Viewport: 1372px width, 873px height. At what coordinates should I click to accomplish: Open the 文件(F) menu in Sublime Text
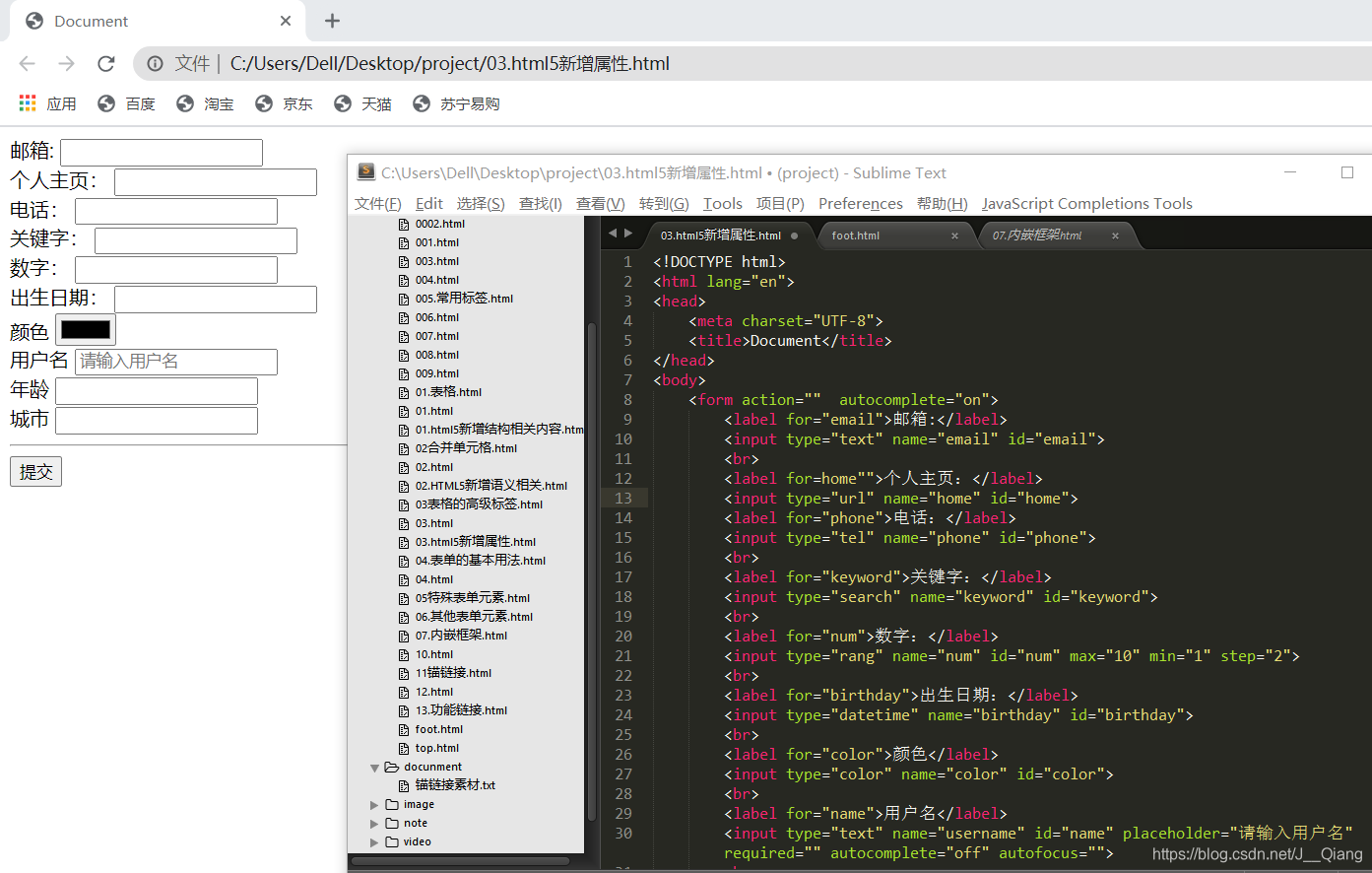pyautogui.click(x=377, y=204)
